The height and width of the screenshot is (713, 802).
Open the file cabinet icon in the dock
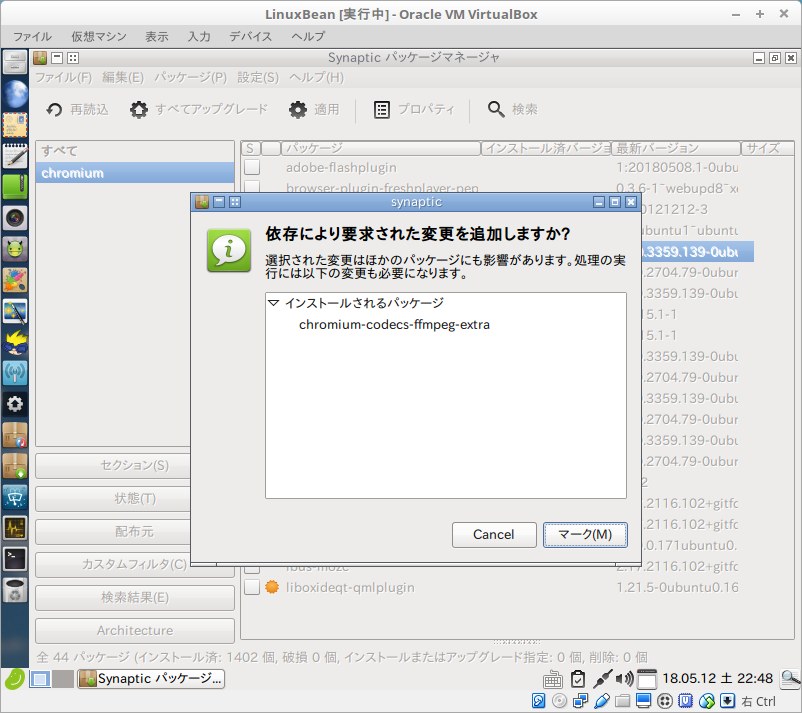(15, 62)
